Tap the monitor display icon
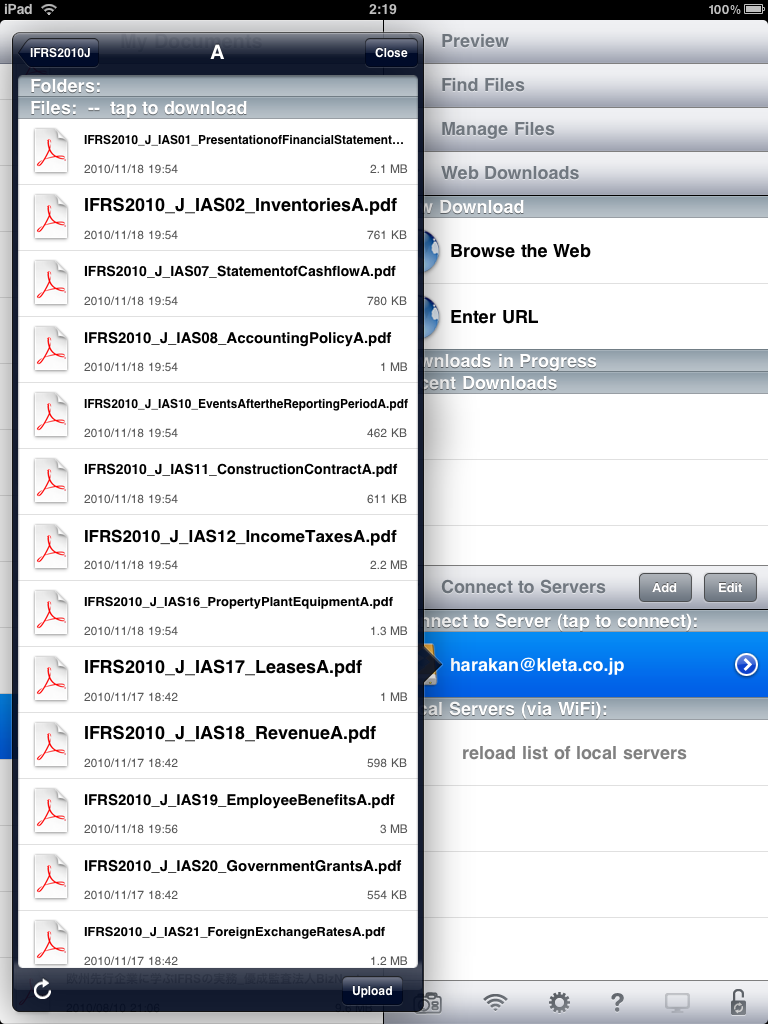The height and width of the screenshot is (1024, 768). click(677, 1002)
